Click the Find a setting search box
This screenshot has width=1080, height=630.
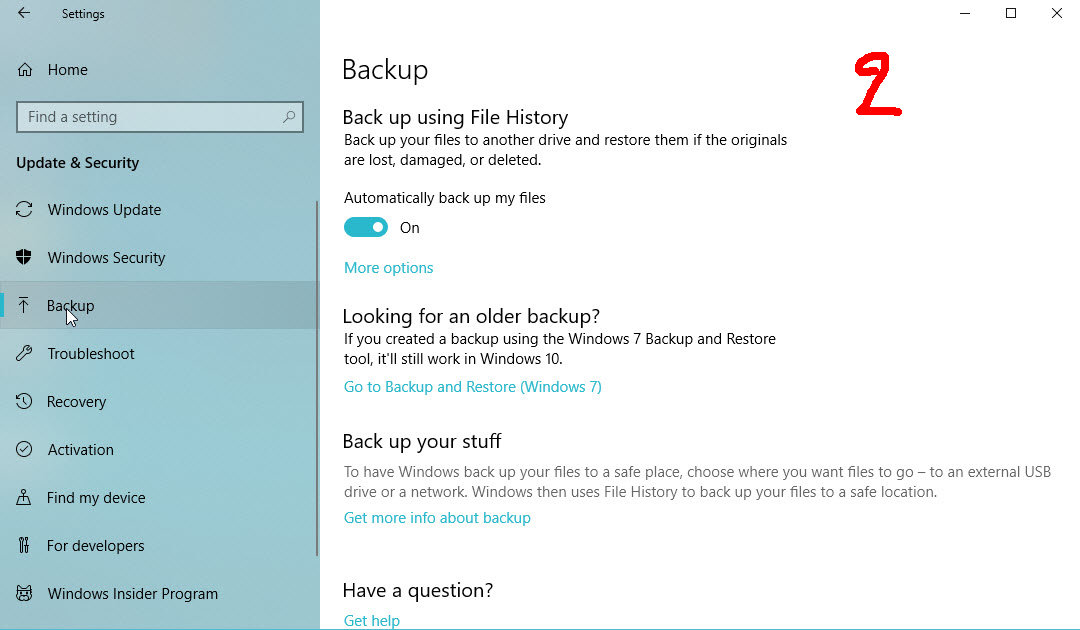(x=150, y=117)
